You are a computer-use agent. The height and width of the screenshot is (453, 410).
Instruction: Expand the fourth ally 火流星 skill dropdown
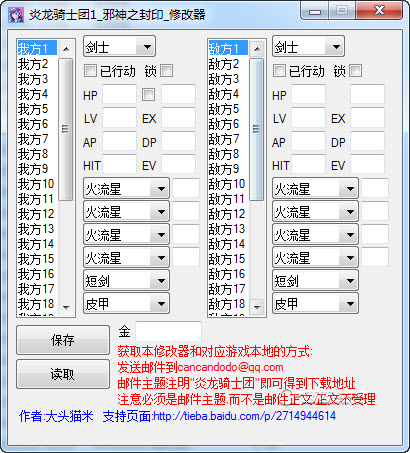[126, 258]
